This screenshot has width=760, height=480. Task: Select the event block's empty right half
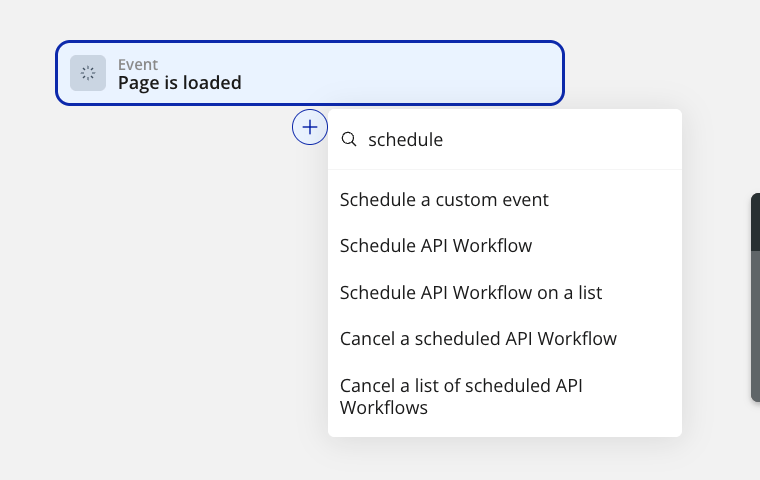(x=430, y=73)
